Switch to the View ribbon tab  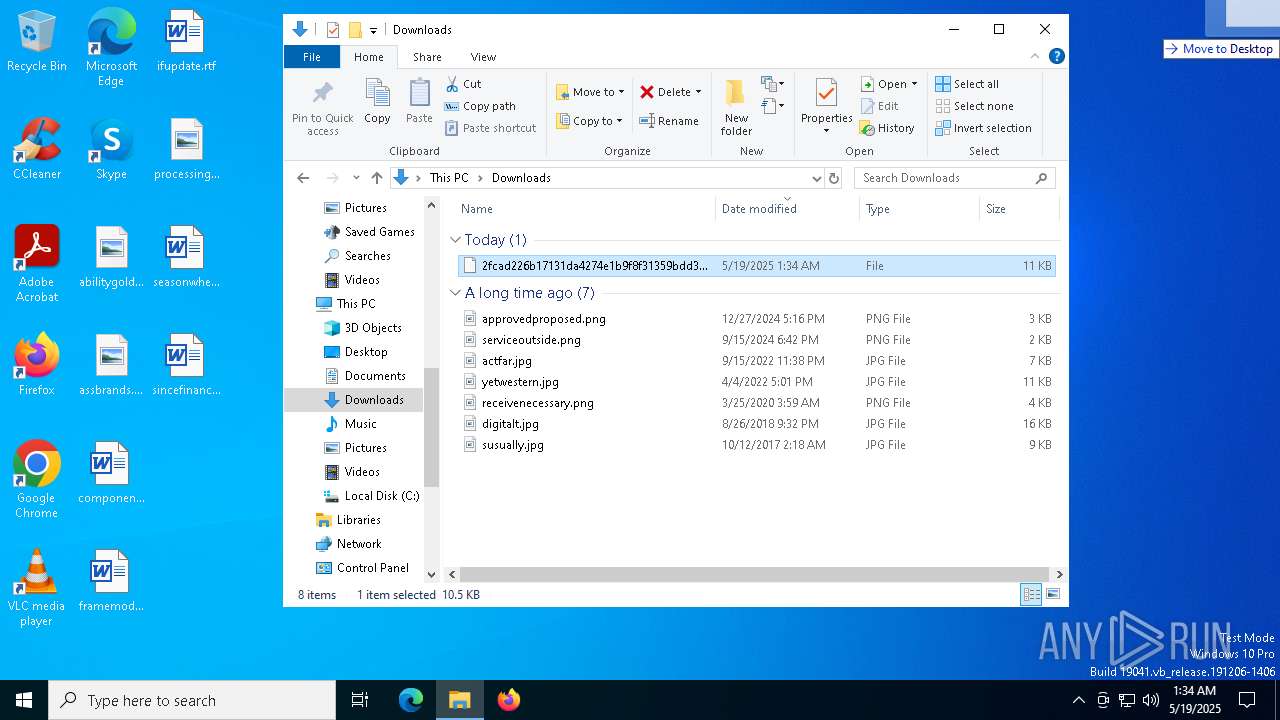483,57
